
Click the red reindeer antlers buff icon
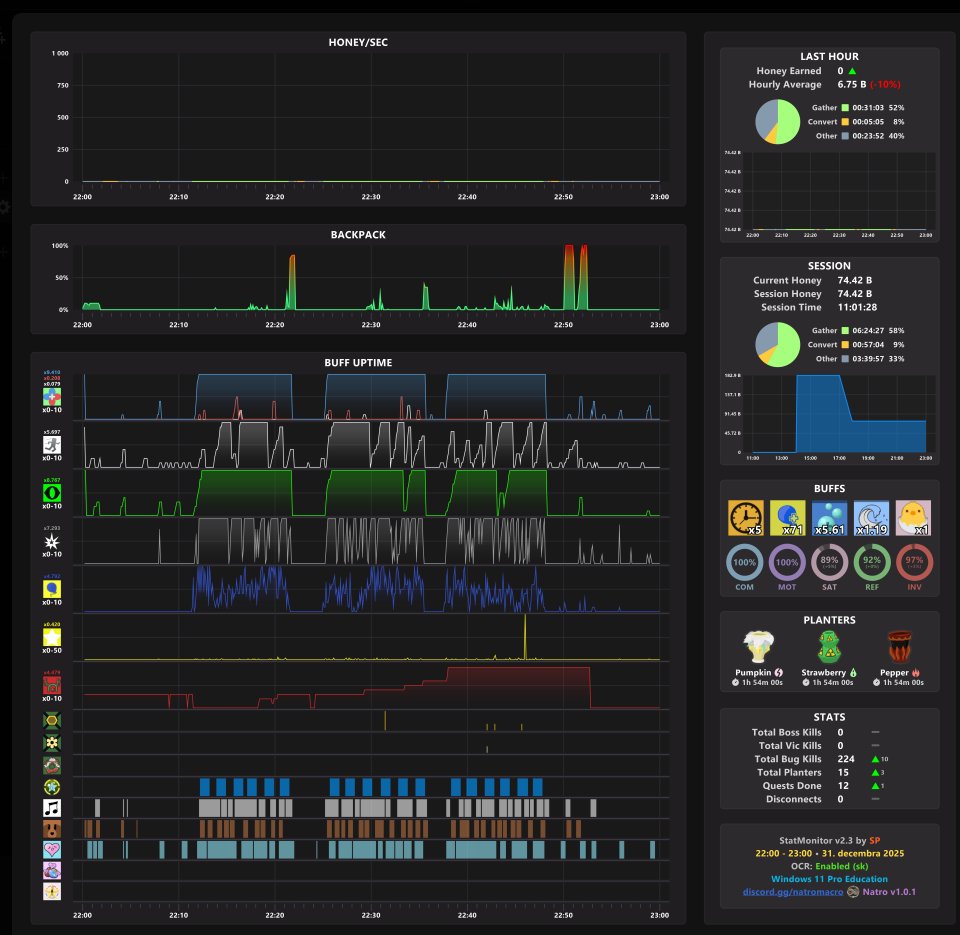tap(52, 685)
